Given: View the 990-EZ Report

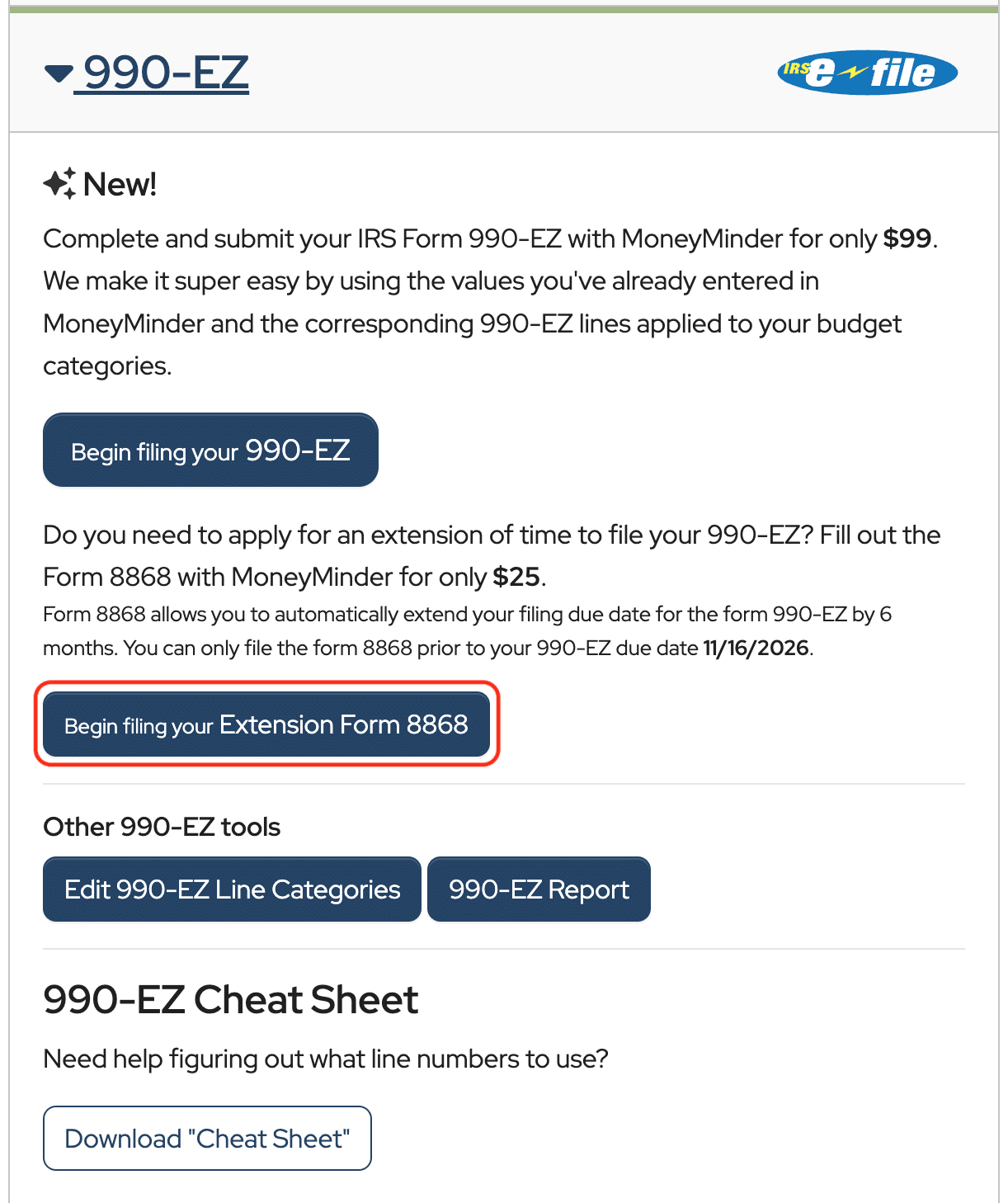Looking at the screenshot, I should pyautogui.click(x=539, y=889).
